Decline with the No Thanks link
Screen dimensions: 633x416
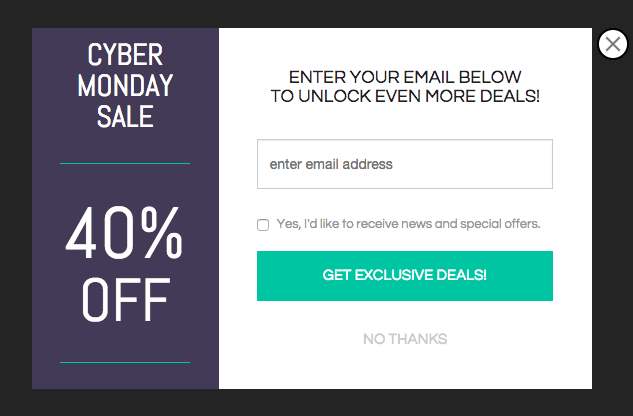pyautogui.click(x=405, y=339)
